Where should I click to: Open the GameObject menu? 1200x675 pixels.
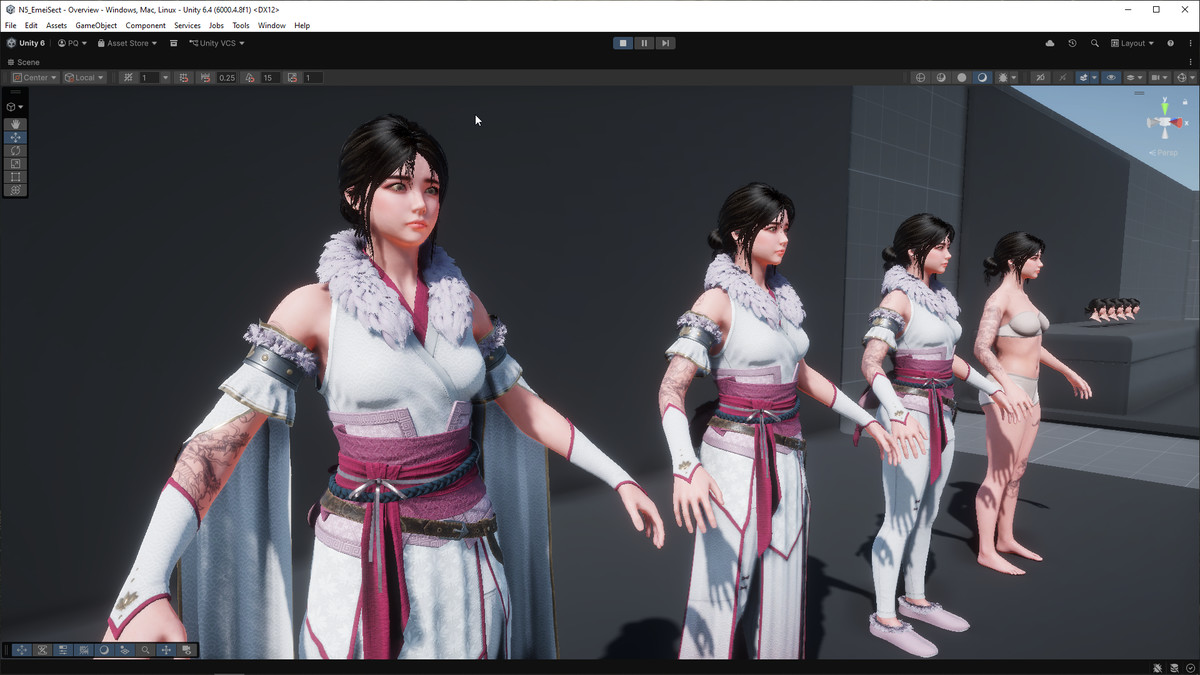click(96, 25)
